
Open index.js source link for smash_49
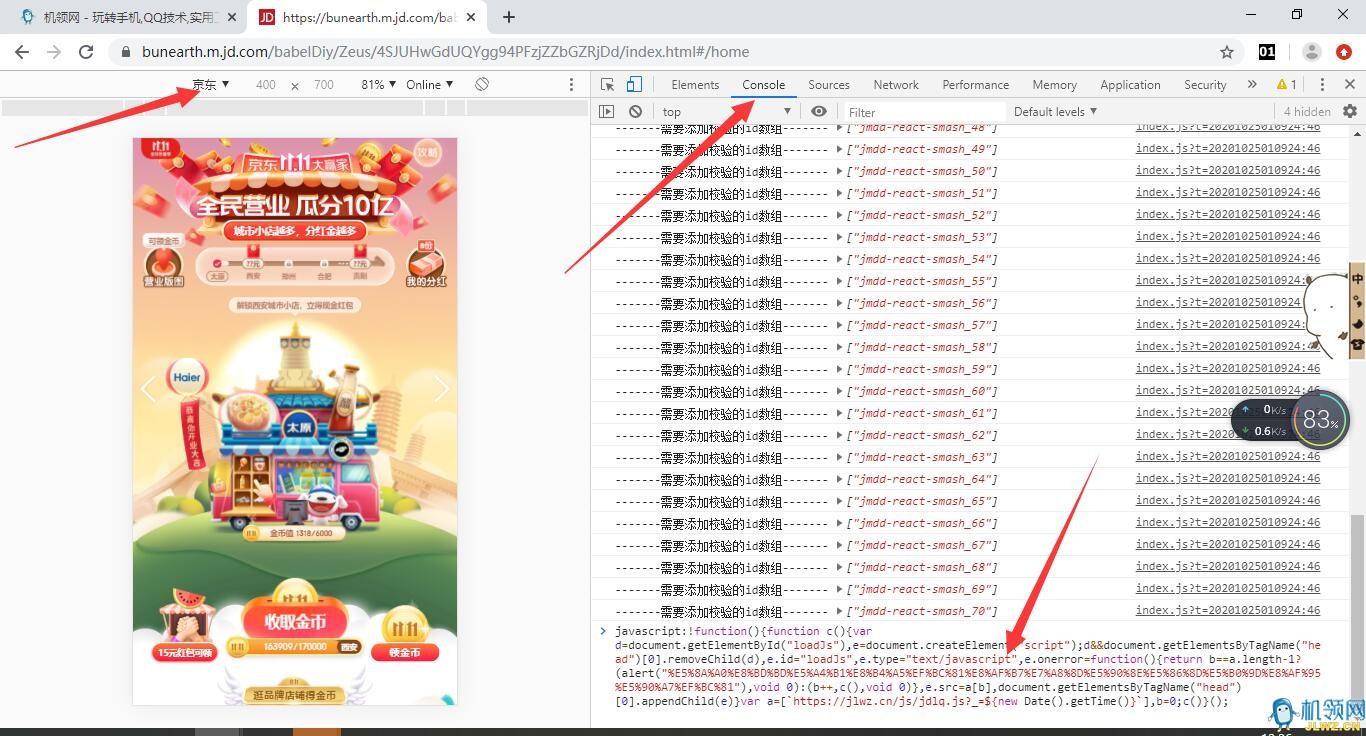[1227, 148]
